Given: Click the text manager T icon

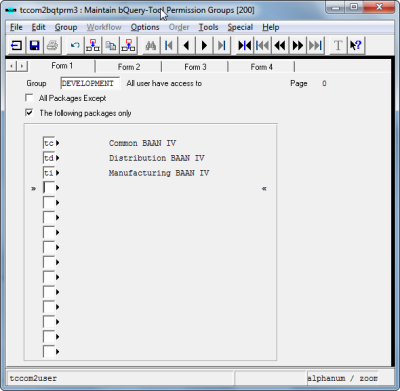Looking at the screenshot, I should tap(338, 45).
